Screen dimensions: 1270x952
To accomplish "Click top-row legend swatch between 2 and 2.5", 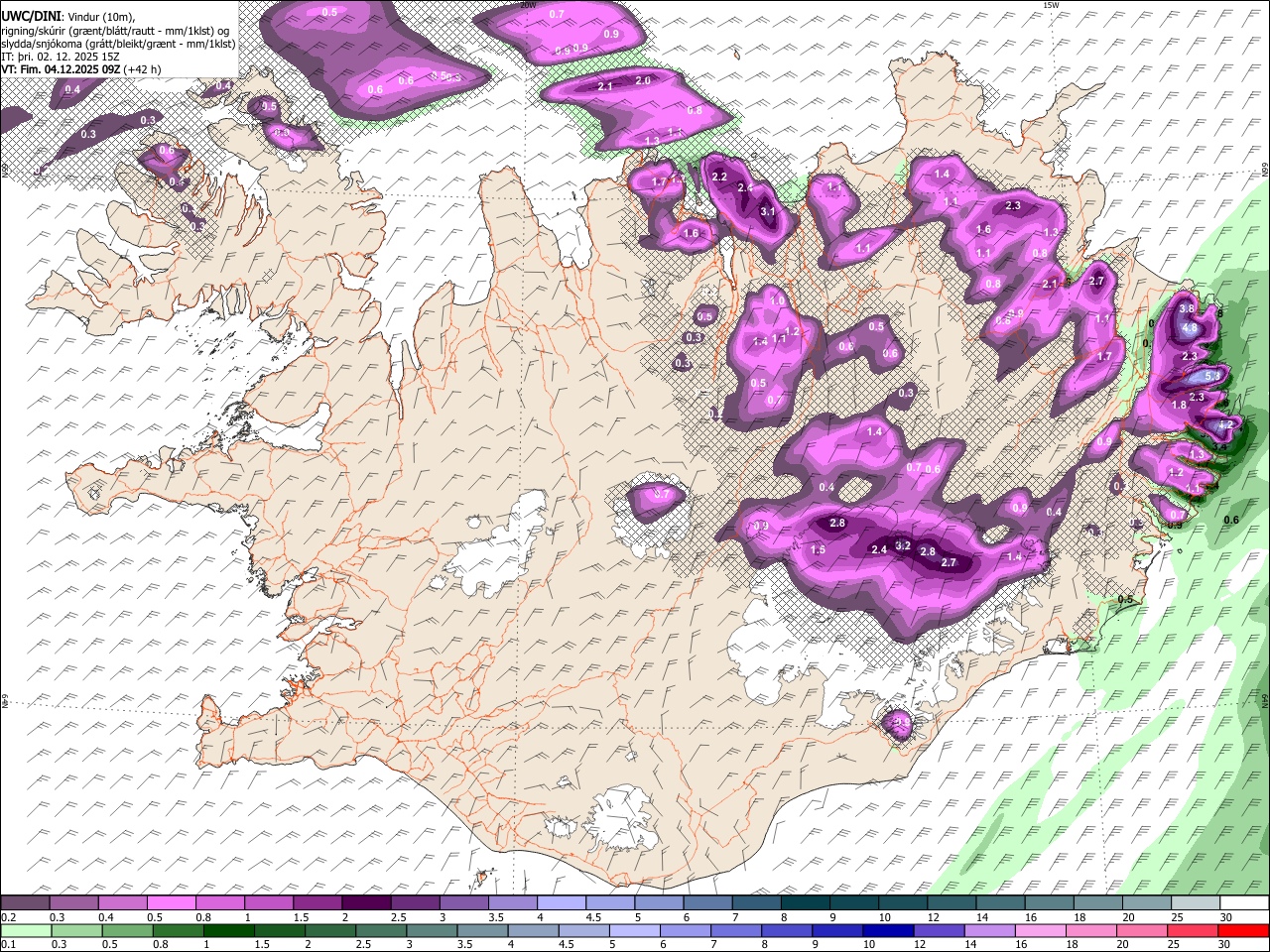I will click(x=366, y=902).
